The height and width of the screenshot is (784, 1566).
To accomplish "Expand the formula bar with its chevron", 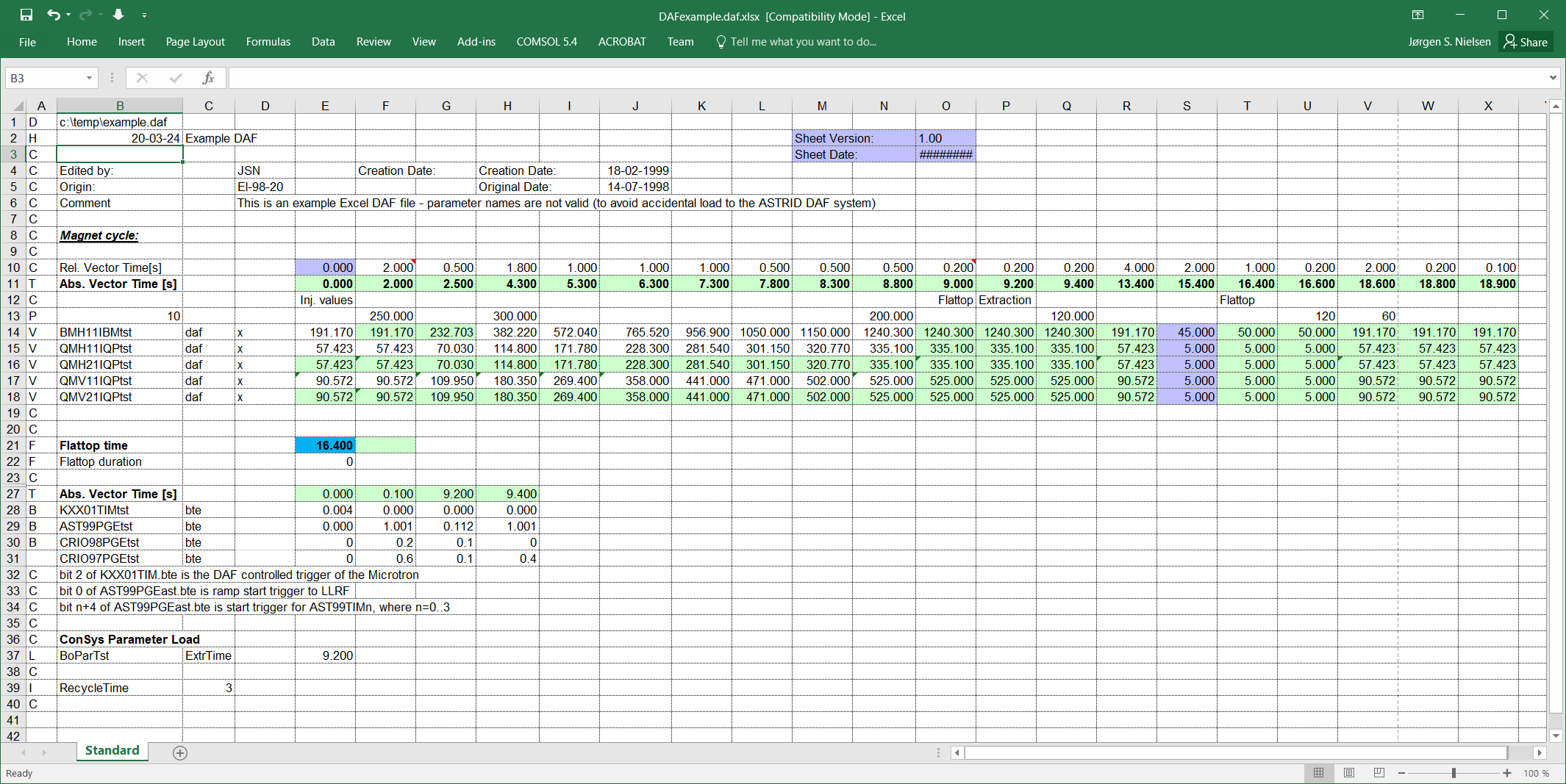I will point(1553,78).
